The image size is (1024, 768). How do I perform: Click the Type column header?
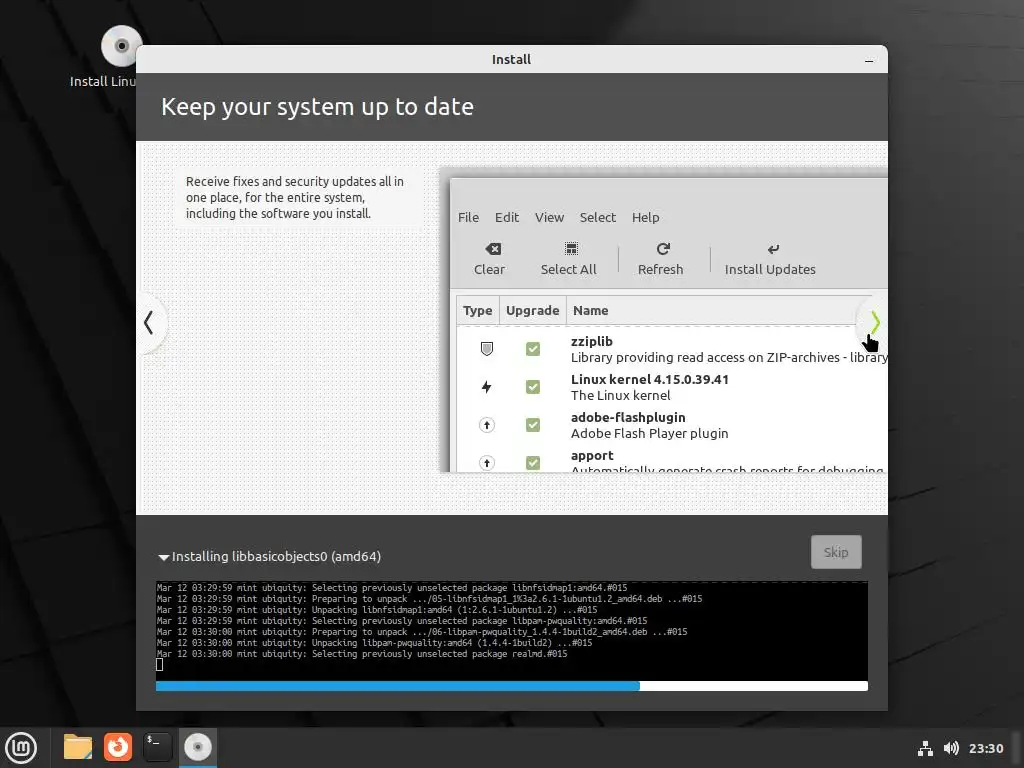477,310
